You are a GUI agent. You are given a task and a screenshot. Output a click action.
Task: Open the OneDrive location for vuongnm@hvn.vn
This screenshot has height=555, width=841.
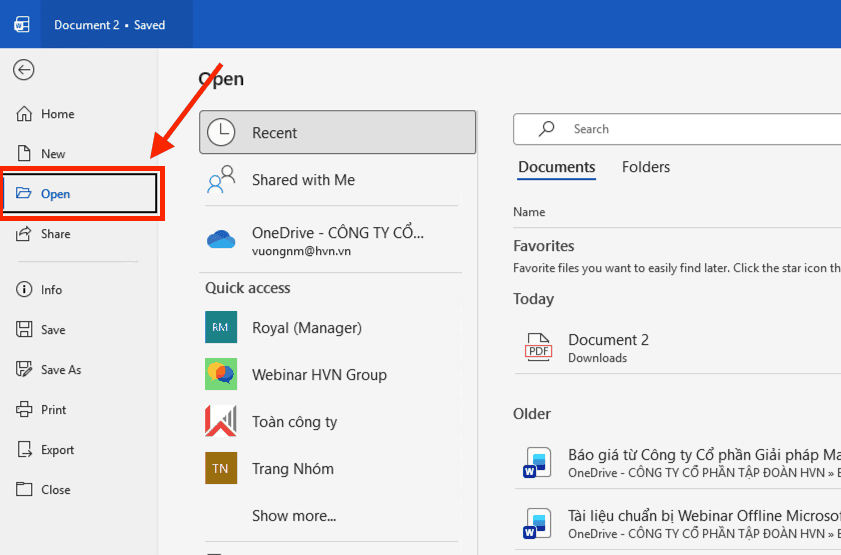click(331, 239)
